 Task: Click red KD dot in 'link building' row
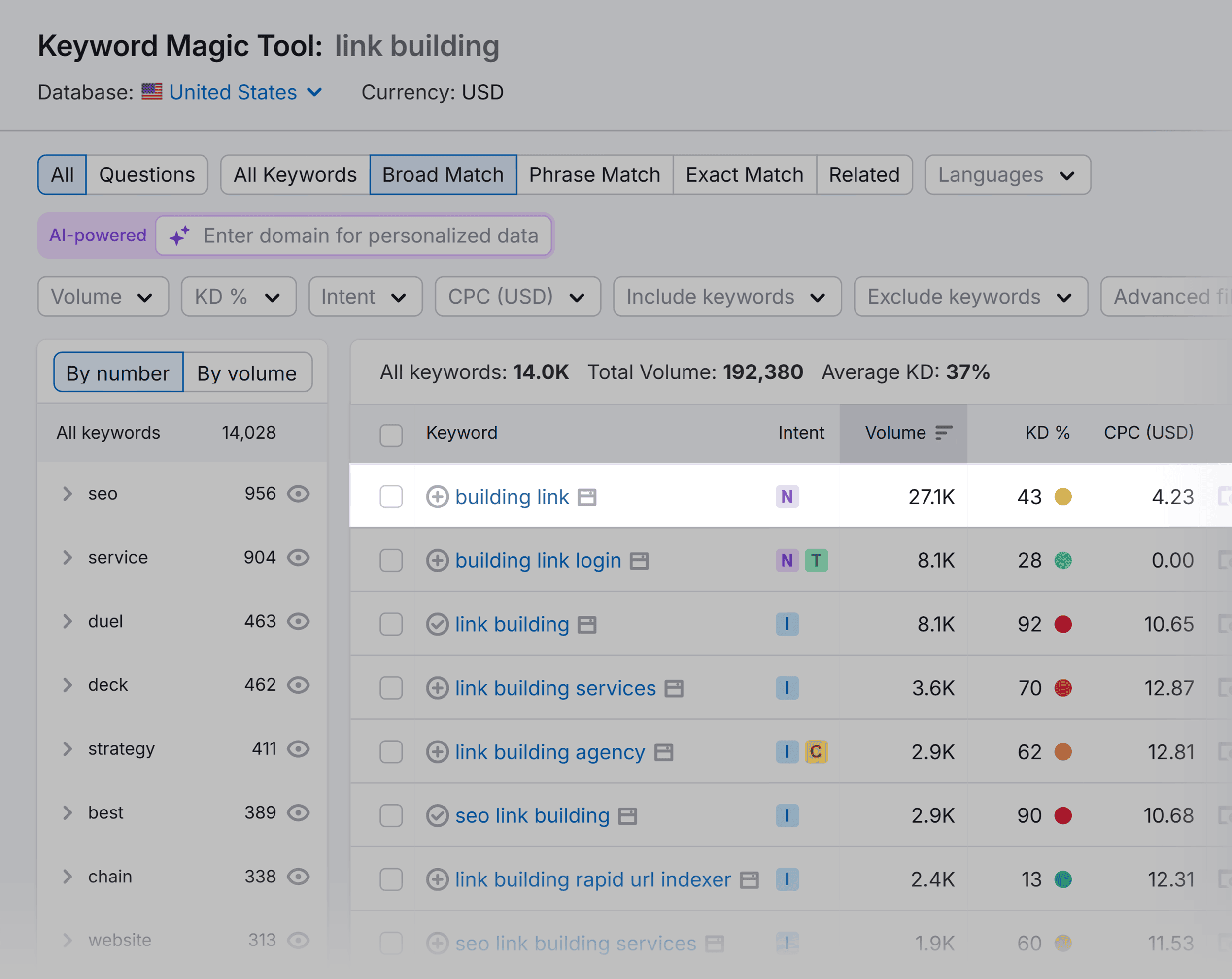tap(1063, 624)
